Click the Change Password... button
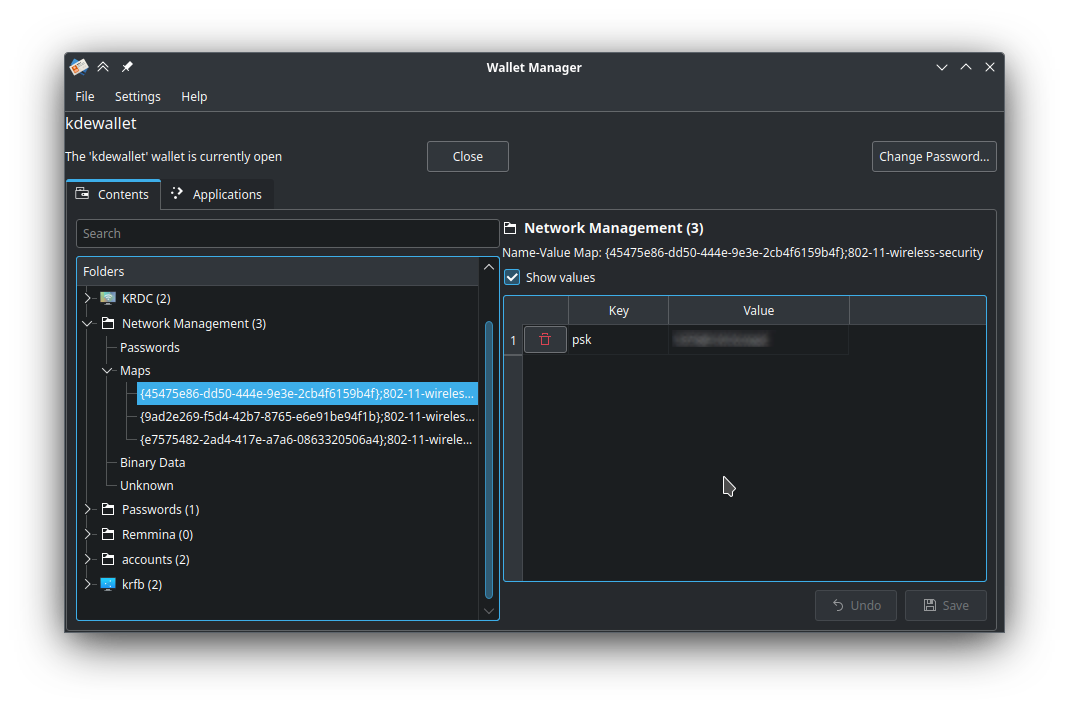Screen dimensions: 1069x709 tap(934, 156)
